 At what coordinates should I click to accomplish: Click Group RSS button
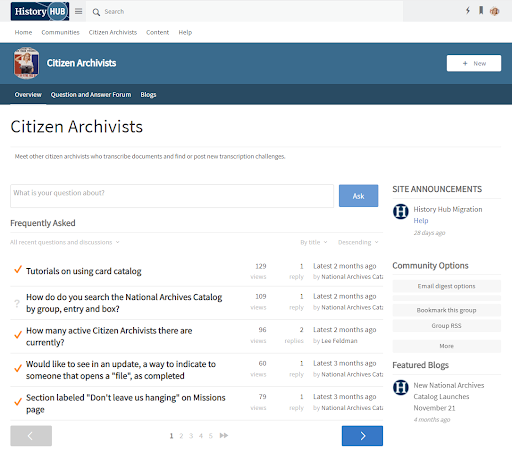[446, 326]
